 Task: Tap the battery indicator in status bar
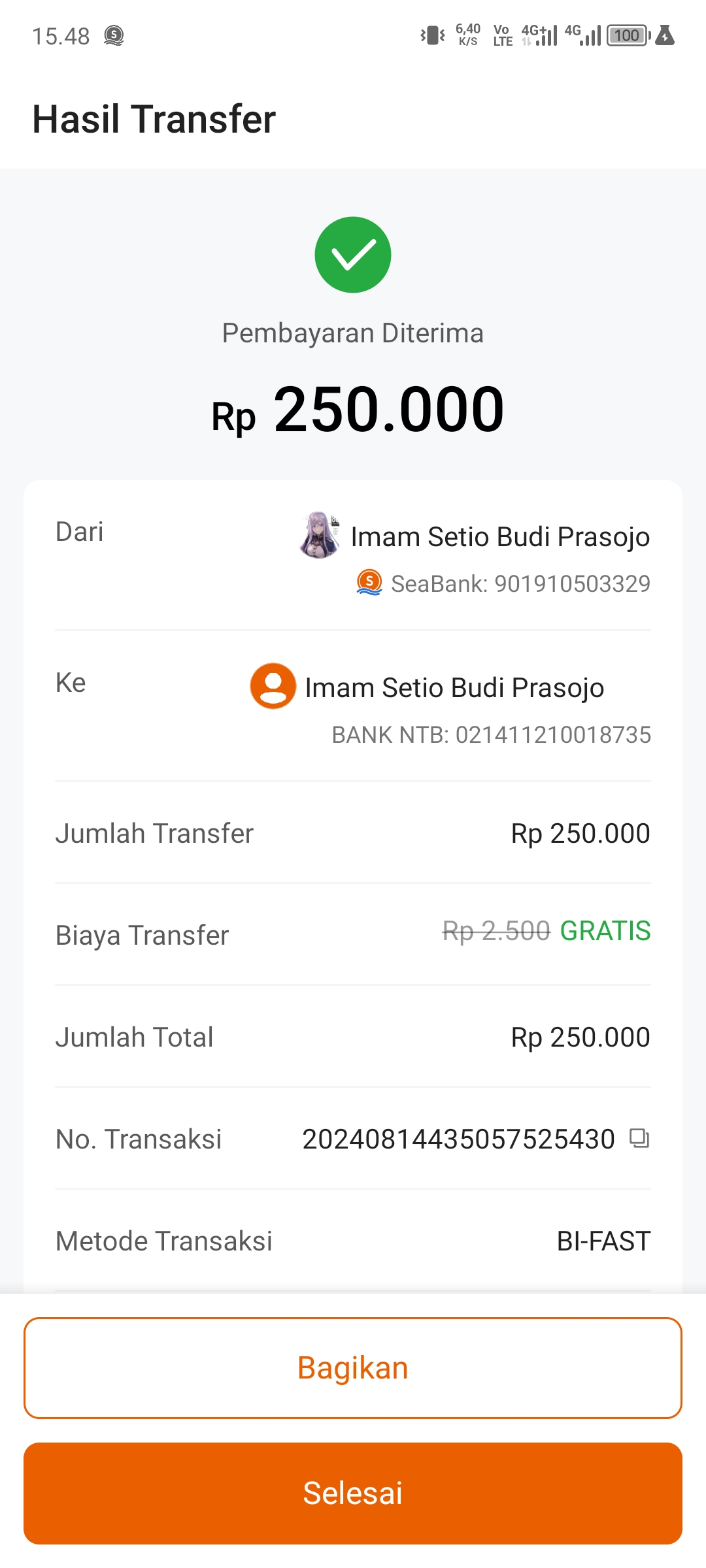click(x=628, y=35)
